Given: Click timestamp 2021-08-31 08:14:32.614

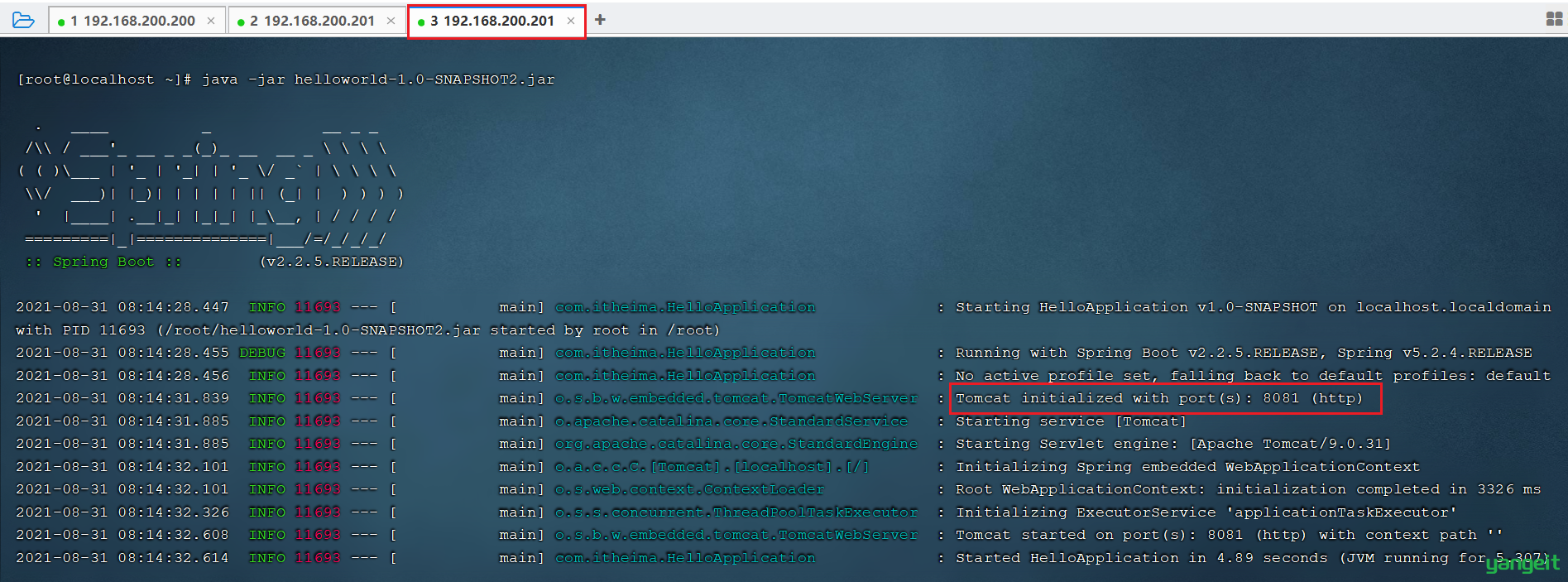Looking at the screenshot, I should pyautogui.click(x=122, y=558).
